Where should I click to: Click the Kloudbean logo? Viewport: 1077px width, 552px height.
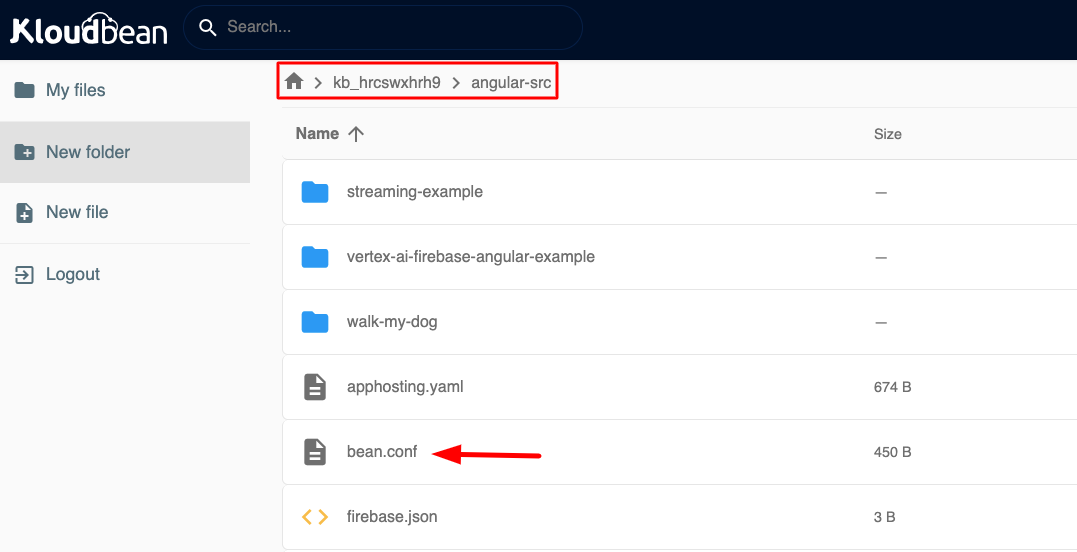tap(89, 29)
